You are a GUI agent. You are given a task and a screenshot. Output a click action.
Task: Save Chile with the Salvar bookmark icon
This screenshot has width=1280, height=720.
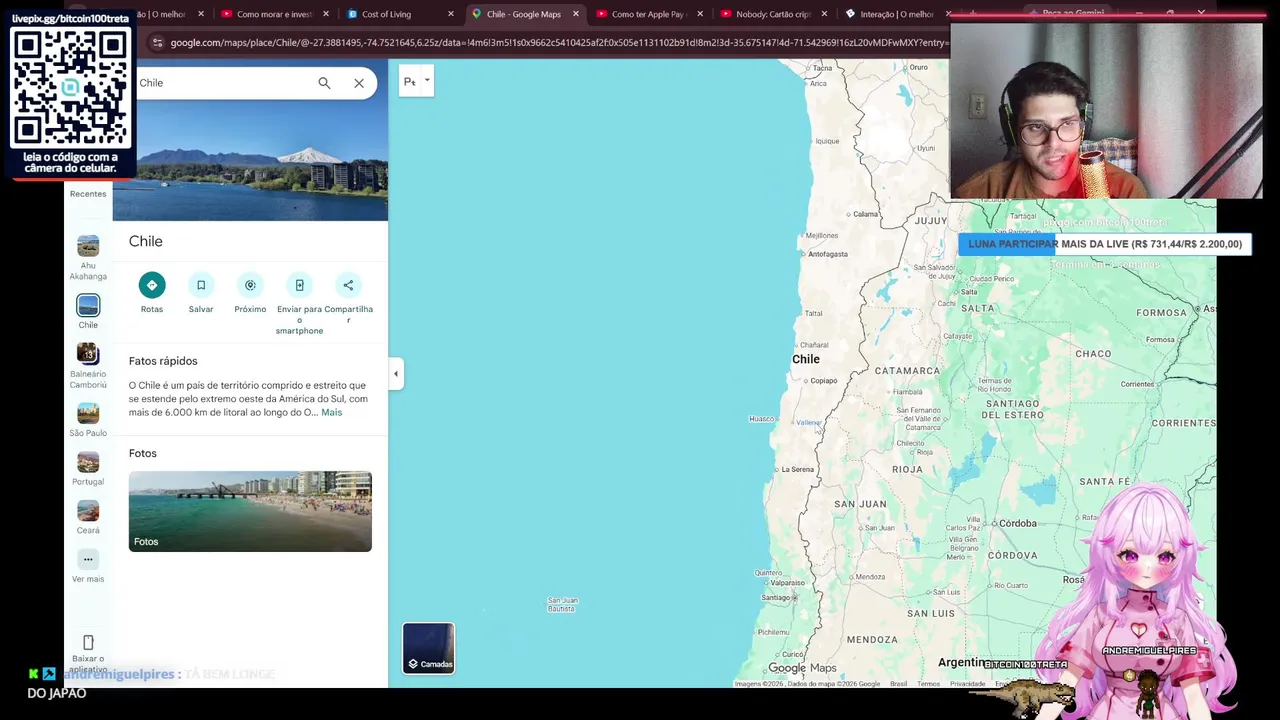pos(201,285)
